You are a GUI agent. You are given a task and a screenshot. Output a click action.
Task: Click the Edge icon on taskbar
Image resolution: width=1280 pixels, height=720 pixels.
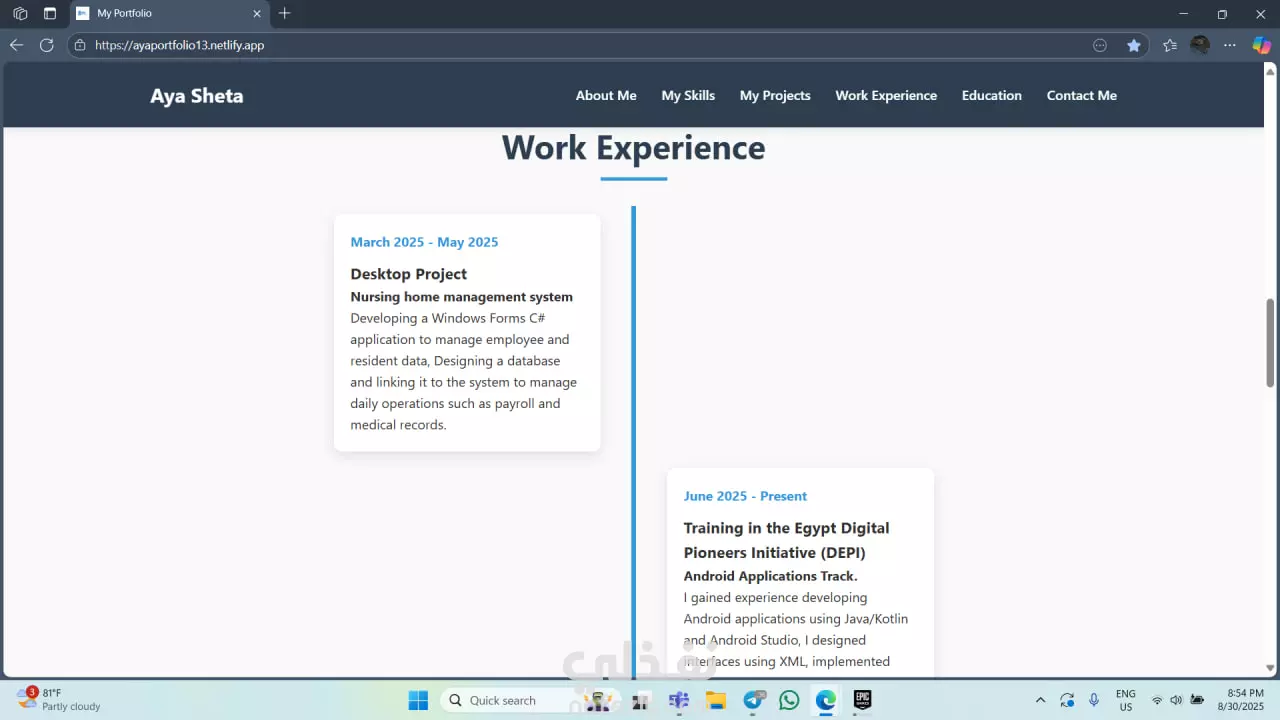(x=825, y=700)
